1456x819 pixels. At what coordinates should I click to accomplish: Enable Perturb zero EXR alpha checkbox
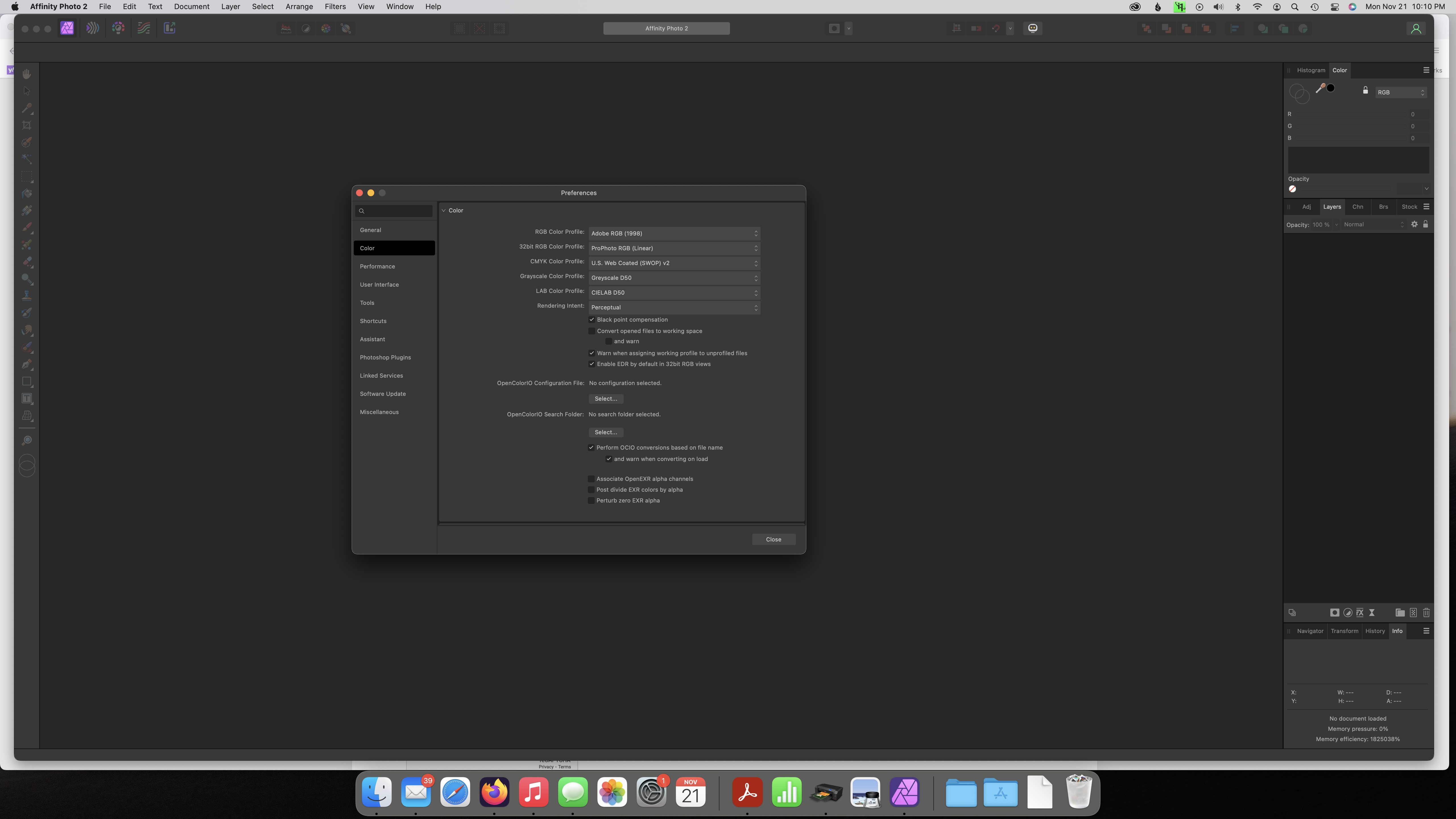pos(591,501)
